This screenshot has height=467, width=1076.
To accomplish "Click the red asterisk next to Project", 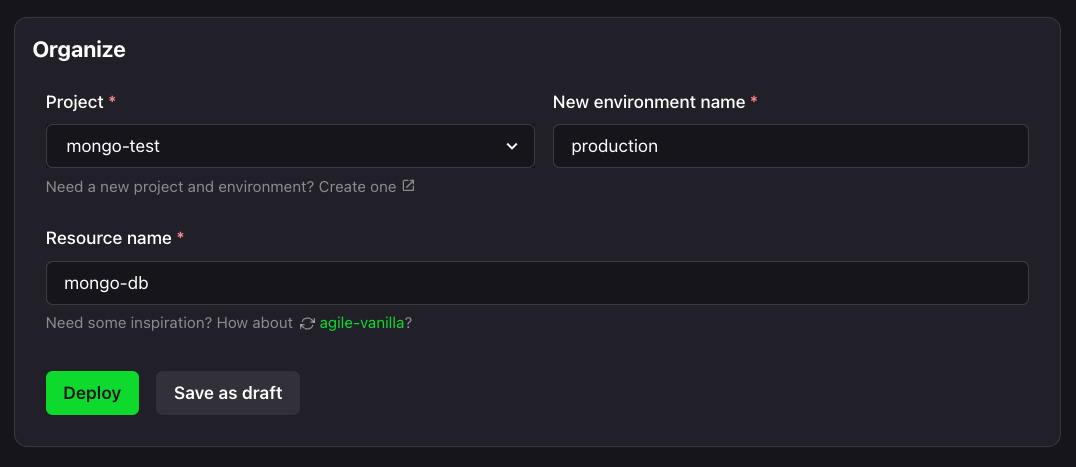I will tap(113, 101).
